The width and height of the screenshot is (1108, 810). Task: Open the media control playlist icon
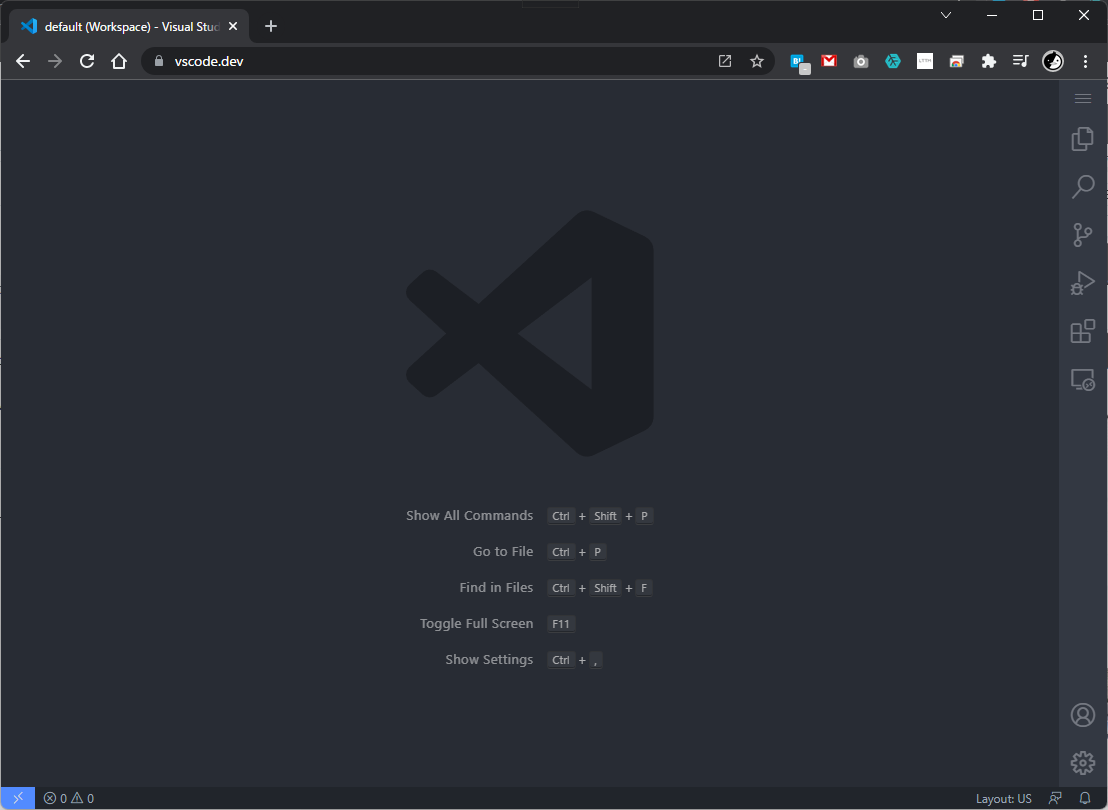(1020, 61)
